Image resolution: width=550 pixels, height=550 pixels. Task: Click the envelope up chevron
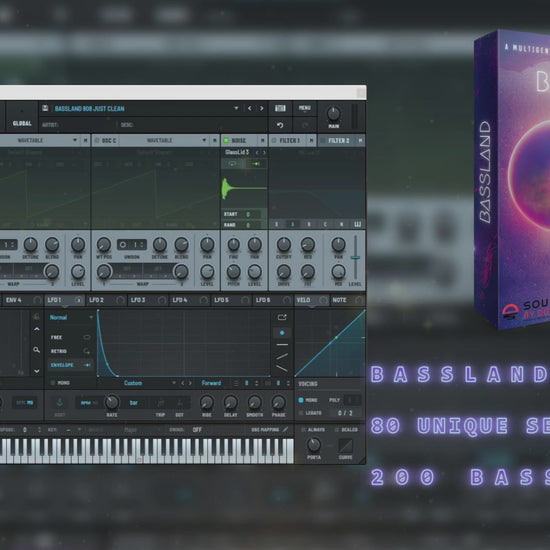click(36, 329)
